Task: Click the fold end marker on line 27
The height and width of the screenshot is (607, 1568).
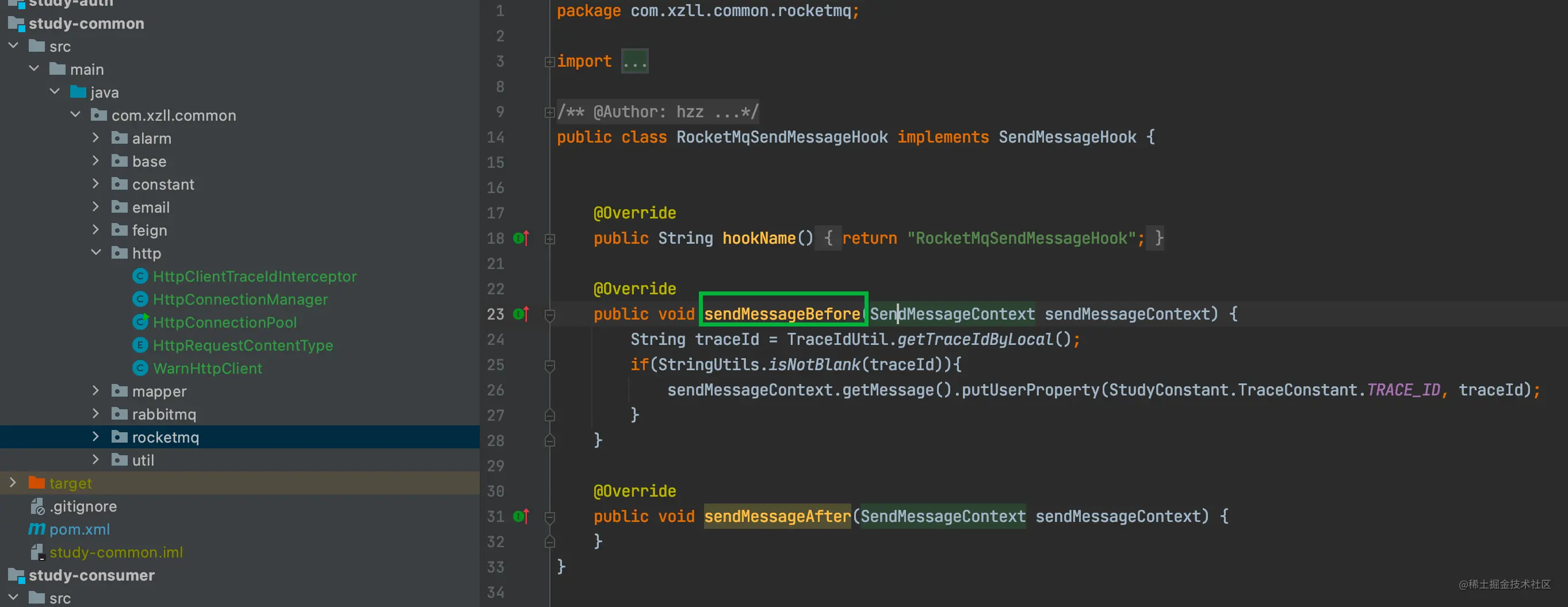Action: (x=550, y=415)
